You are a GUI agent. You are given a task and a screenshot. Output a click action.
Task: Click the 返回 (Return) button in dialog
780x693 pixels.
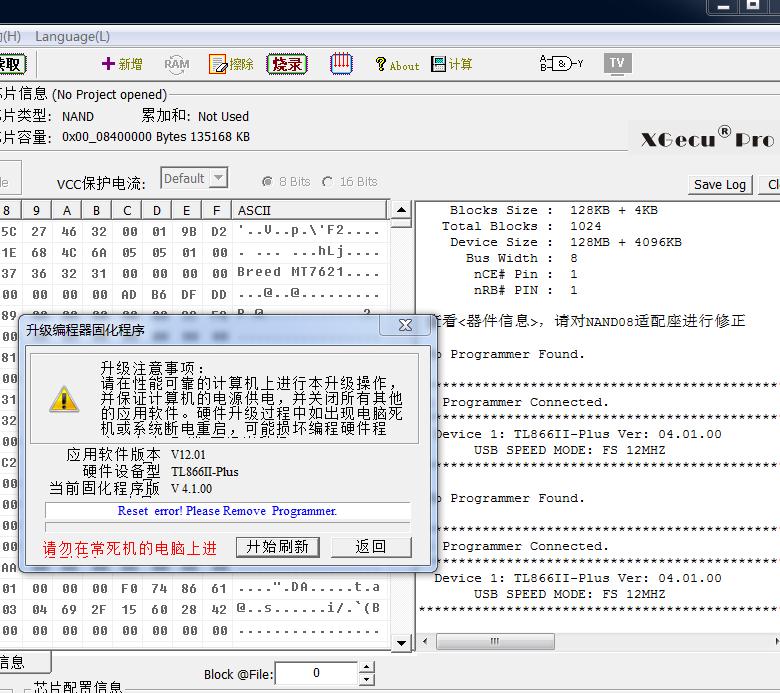(x=370, y=546)
